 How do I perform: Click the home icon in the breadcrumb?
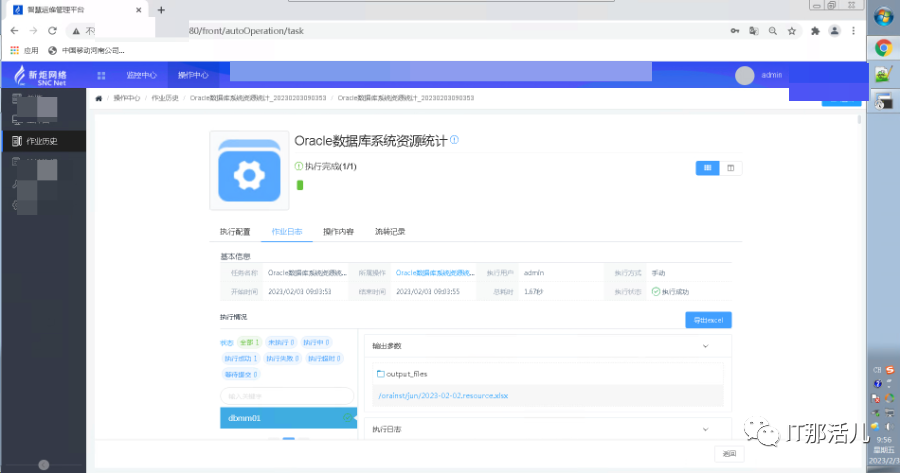tap(99, 98)
